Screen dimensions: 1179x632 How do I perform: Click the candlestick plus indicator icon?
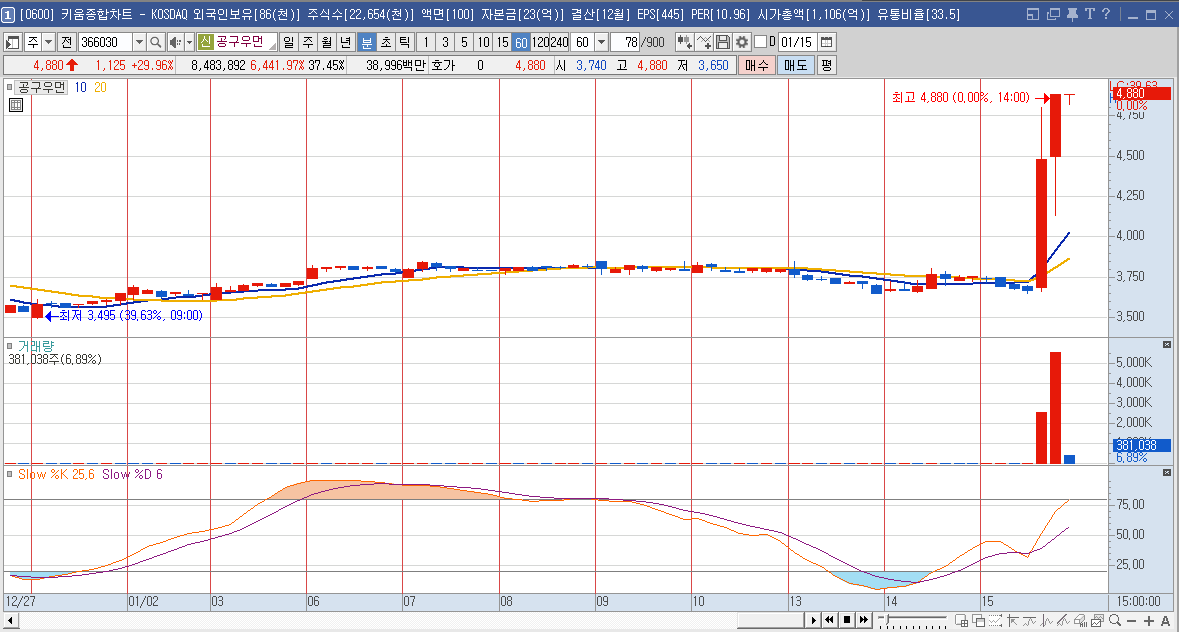tap(684, 43)
